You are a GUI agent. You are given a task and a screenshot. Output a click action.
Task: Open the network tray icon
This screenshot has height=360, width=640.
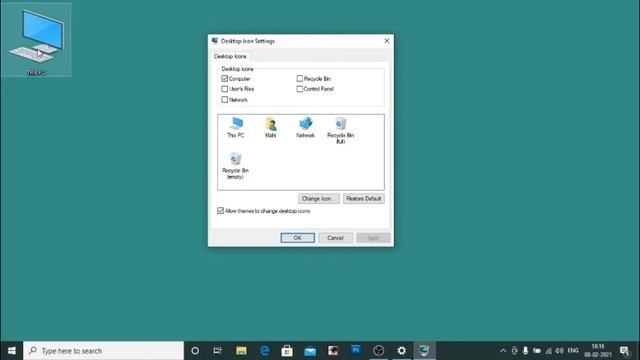click(x=549, y=351)
